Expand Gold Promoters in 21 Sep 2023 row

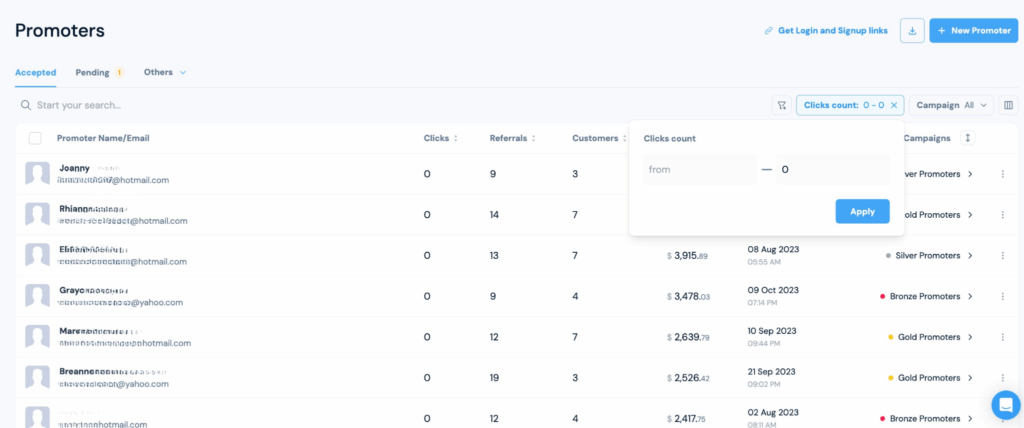click(x=970, y=378)
